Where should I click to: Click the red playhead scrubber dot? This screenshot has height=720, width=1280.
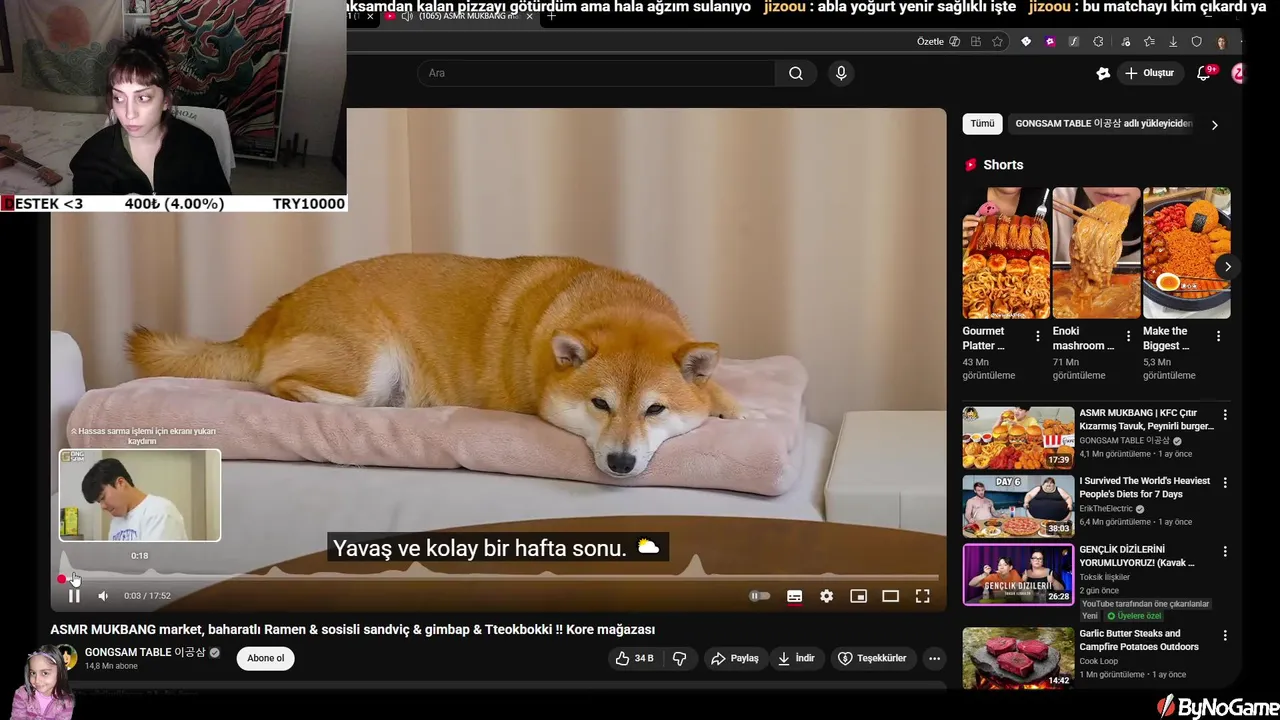(62, 578)
